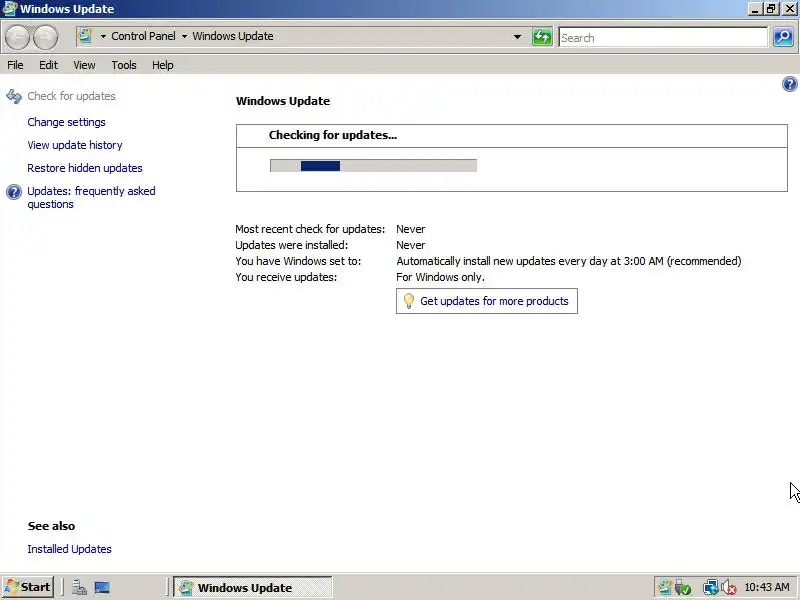Click Windows Update breadcrumb in address bar
The image size is (800, 600).
click(x=233, y=36)
